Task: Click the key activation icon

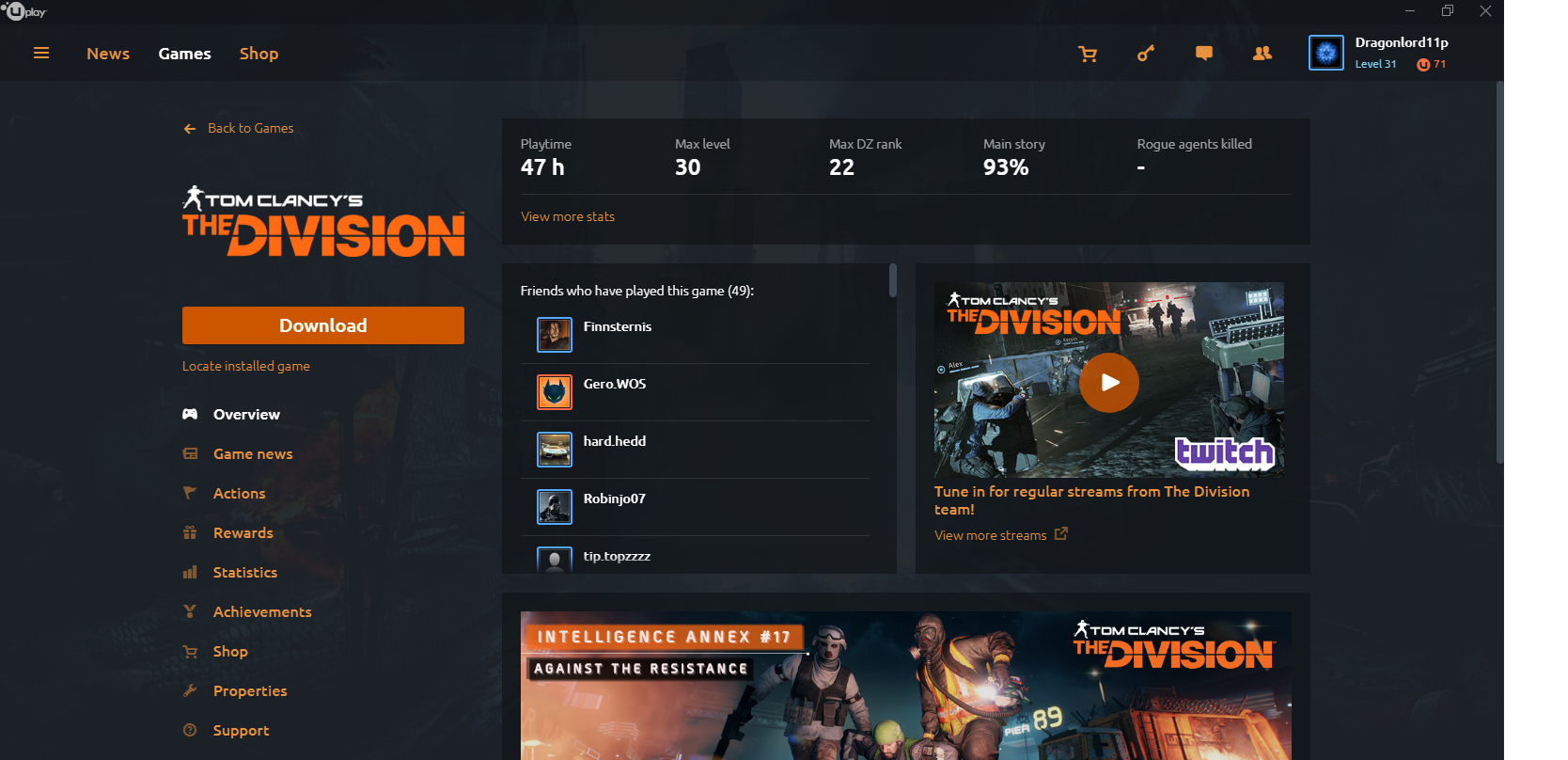Action: (1146, 54)
